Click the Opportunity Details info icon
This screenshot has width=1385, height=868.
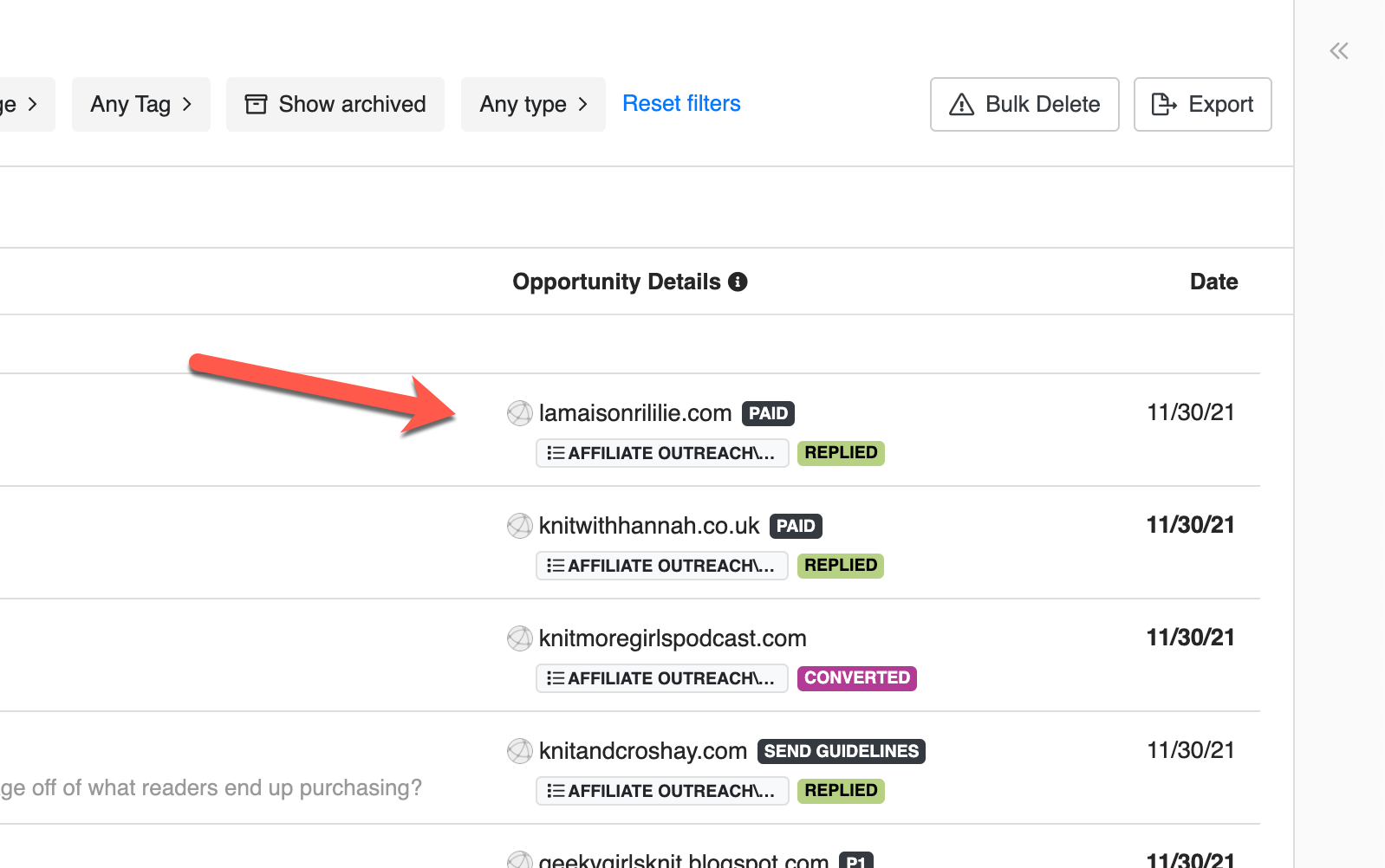[738, 282]
